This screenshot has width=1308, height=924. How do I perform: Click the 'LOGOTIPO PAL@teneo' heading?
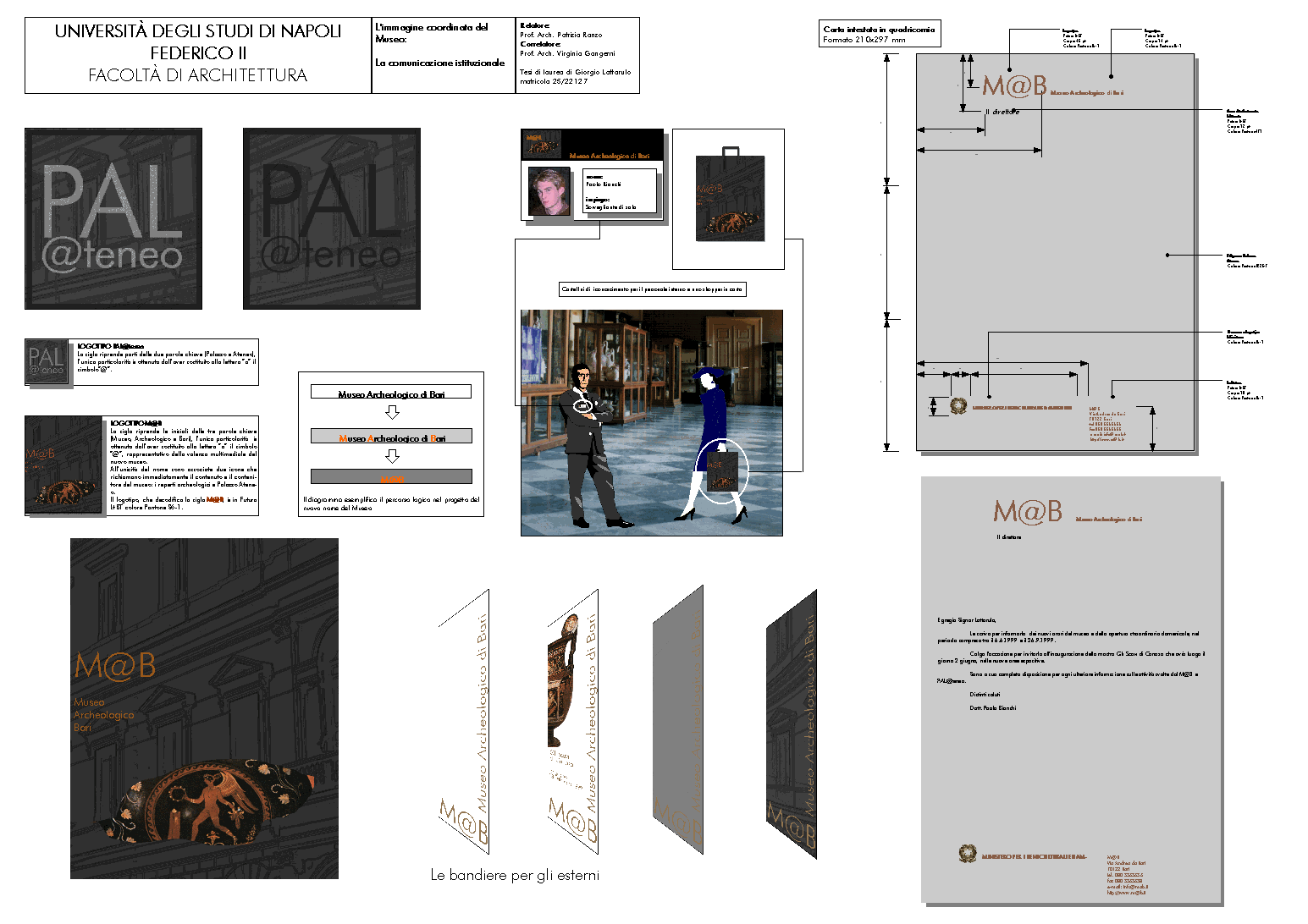point(111,346)
